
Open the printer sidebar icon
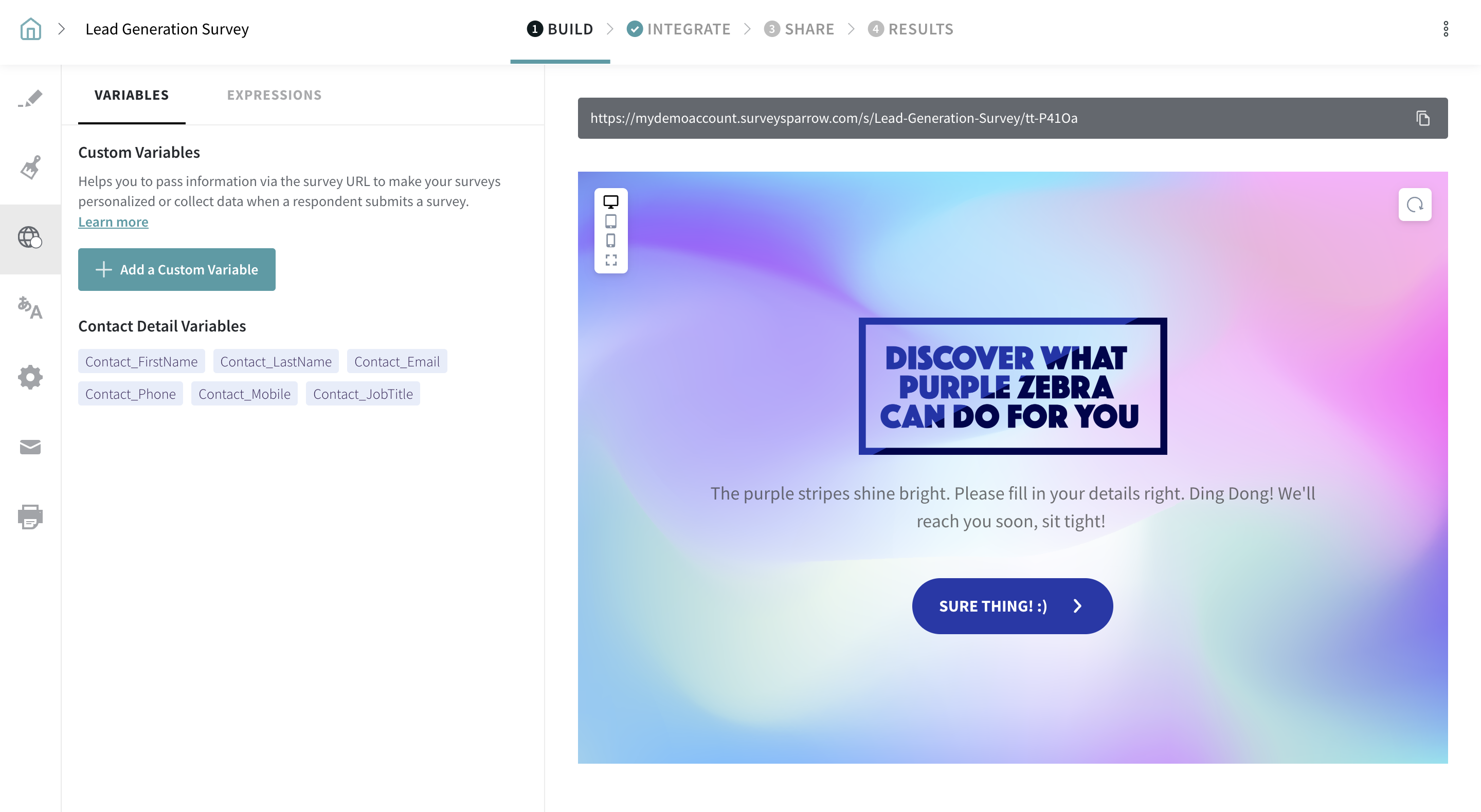coord(30,516)
